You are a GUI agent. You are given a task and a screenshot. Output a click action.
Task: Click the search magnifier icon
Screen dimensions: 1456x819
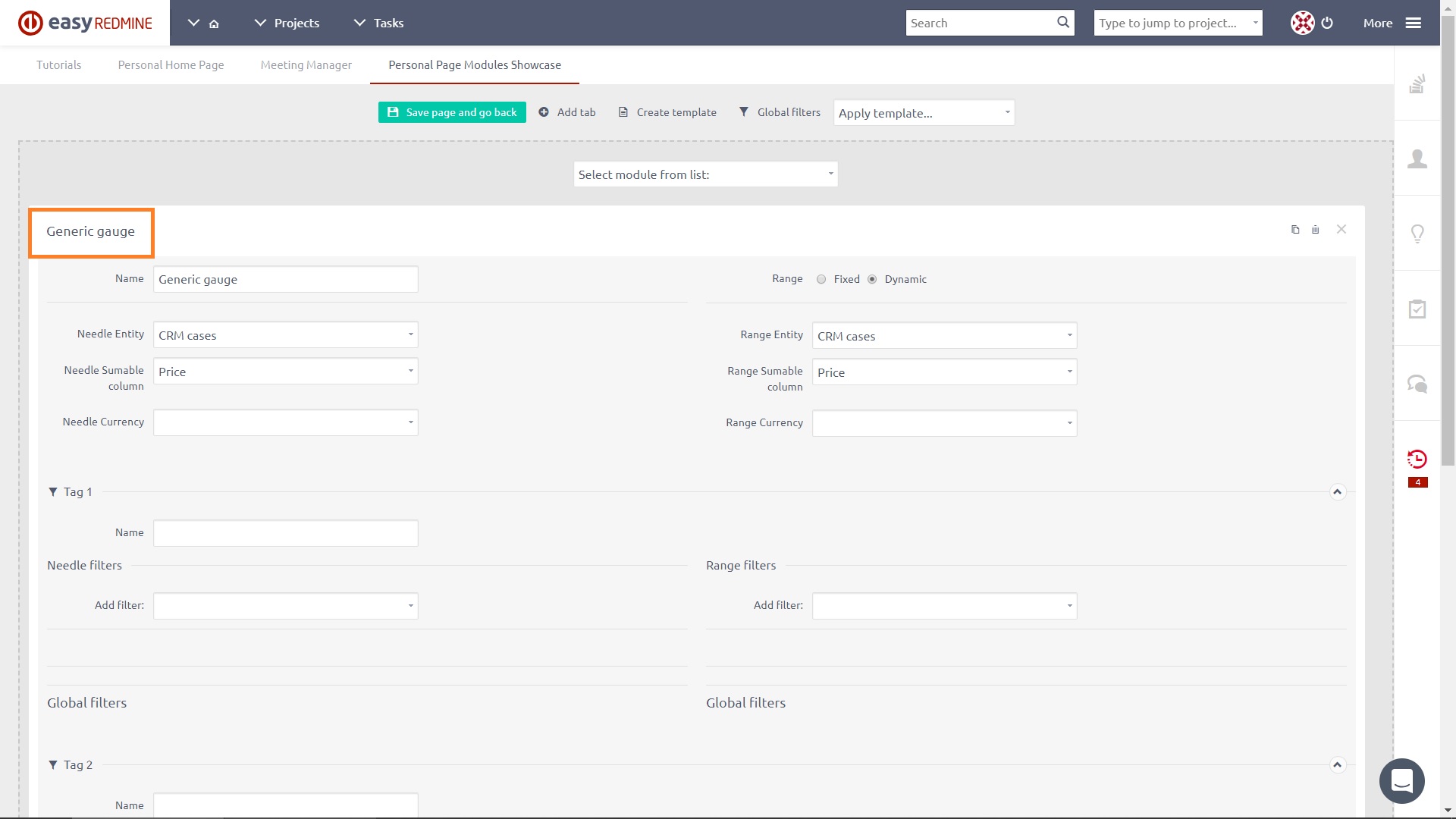coord(1063,23)
